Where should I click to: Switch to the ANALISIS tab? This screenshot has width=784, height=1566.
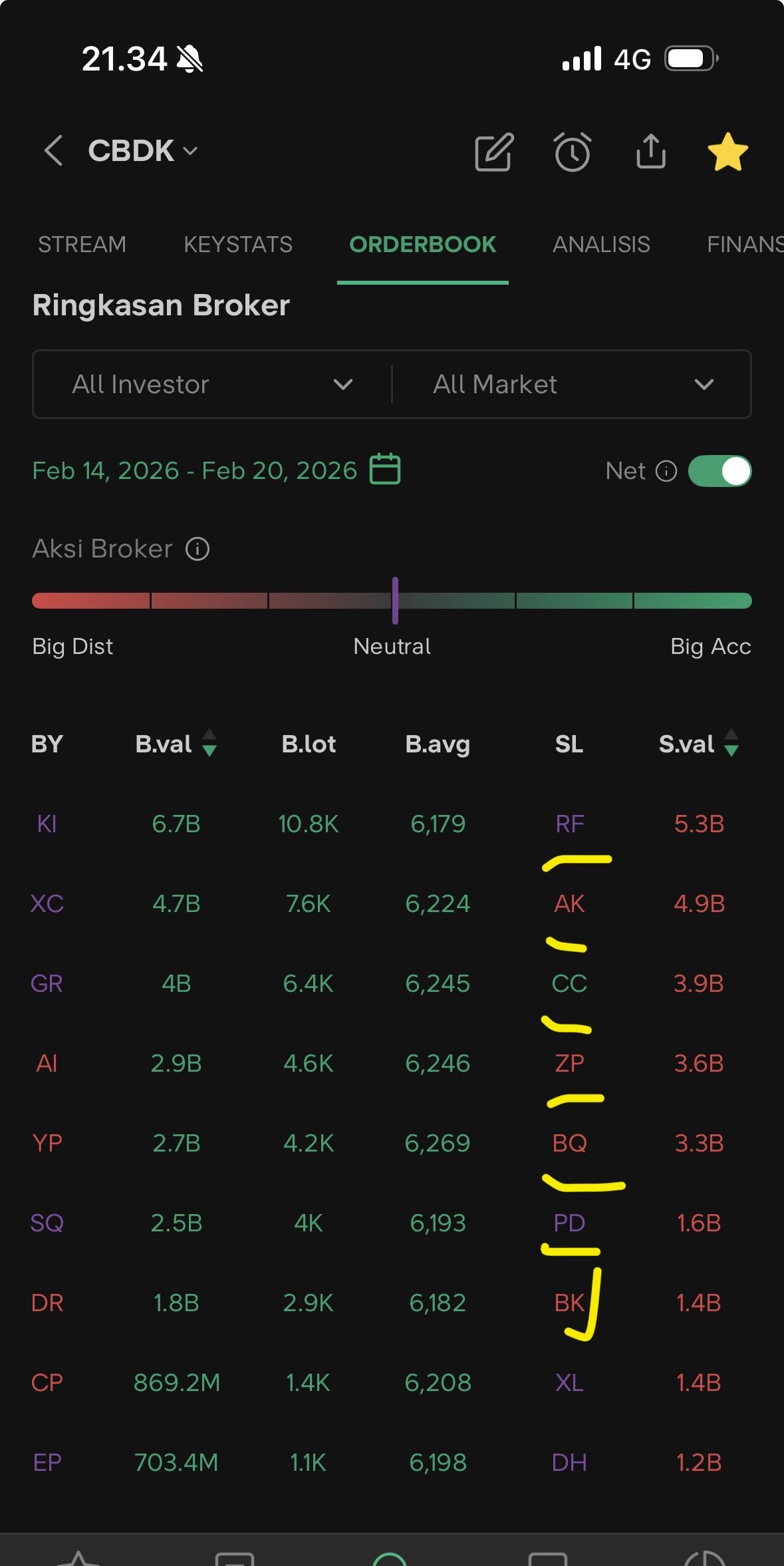point(601,245)
